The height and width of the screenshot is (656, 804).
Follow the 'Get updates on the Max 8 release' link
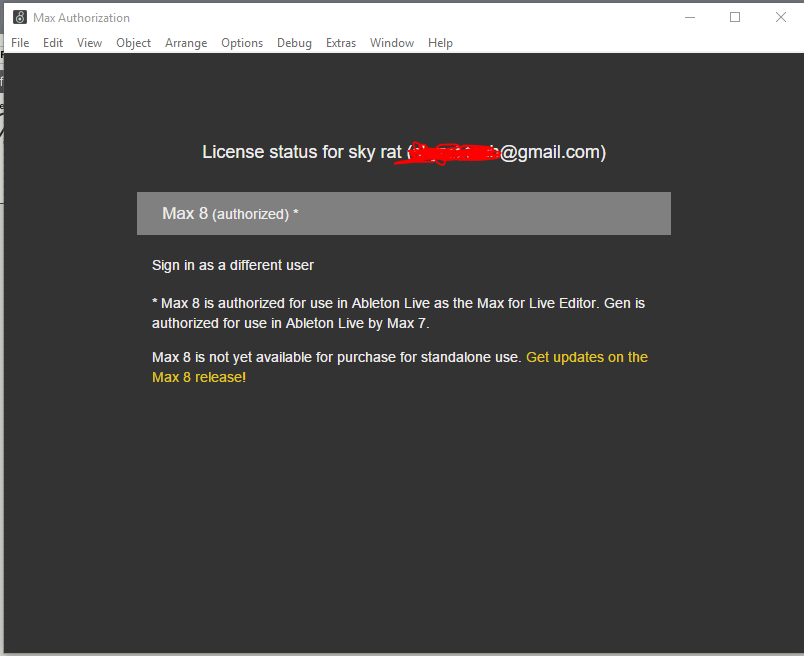point(586,357)
